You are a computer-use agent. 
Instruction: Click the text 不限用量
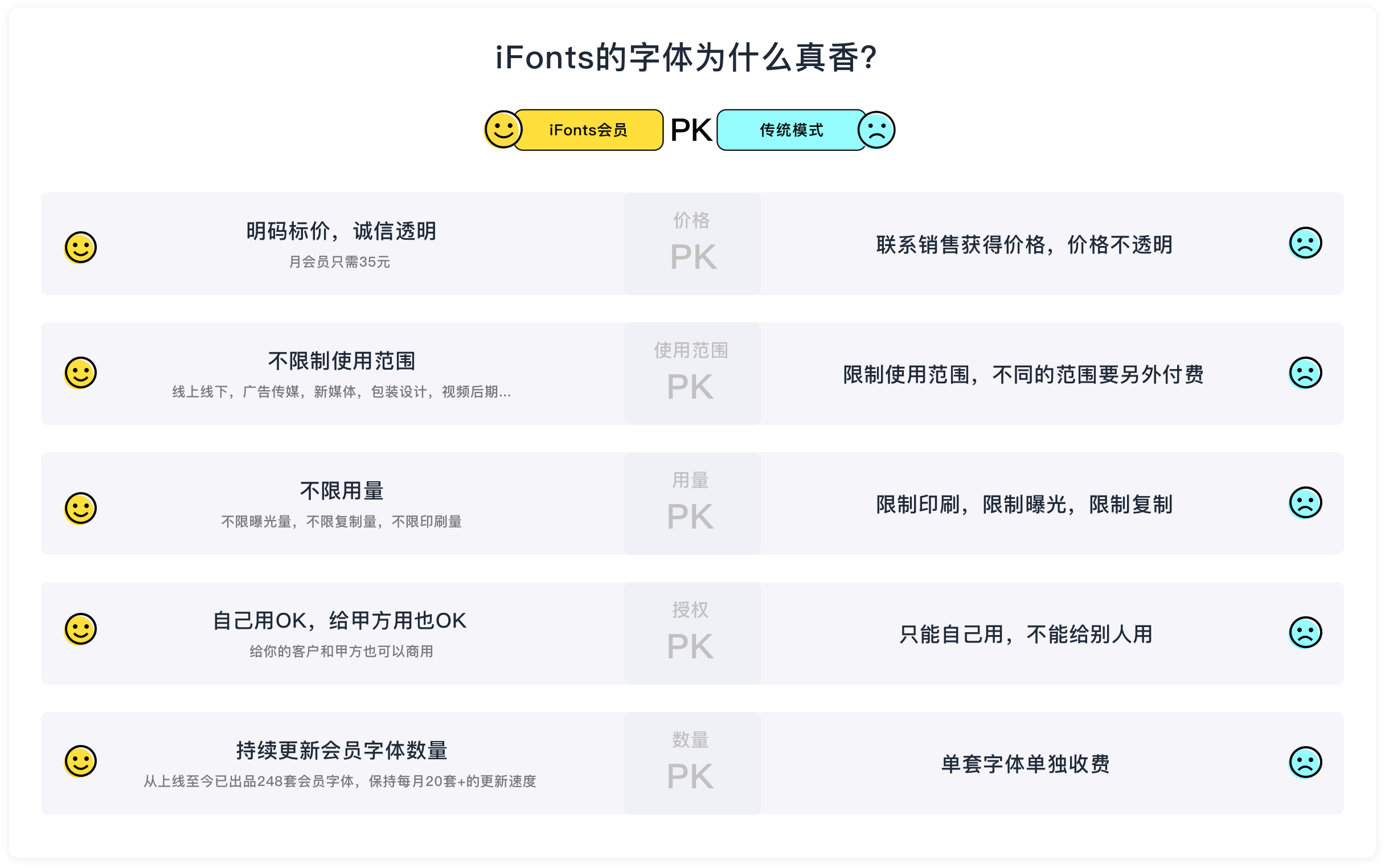tap(342, 491)
